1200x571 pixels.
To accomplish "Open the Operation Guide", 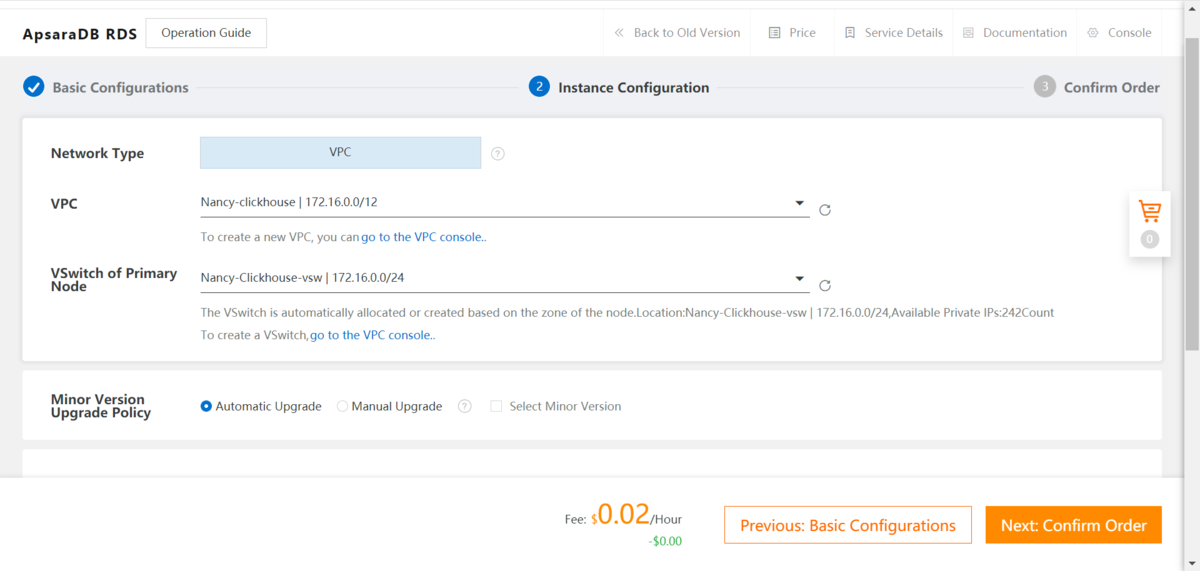I will (206, 33).
